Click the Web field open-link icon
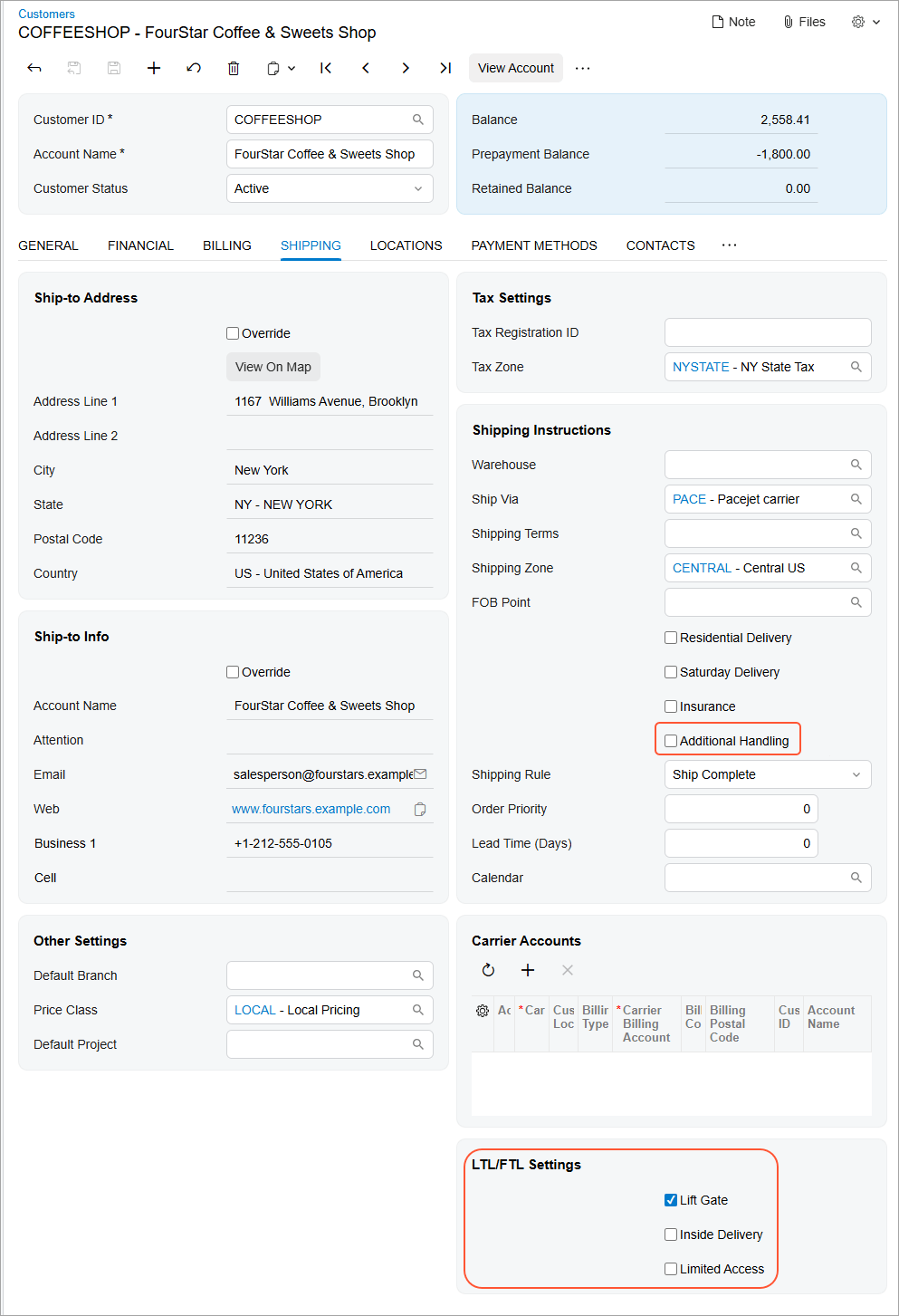899x1316 pixels. click(x=420, y=809)
